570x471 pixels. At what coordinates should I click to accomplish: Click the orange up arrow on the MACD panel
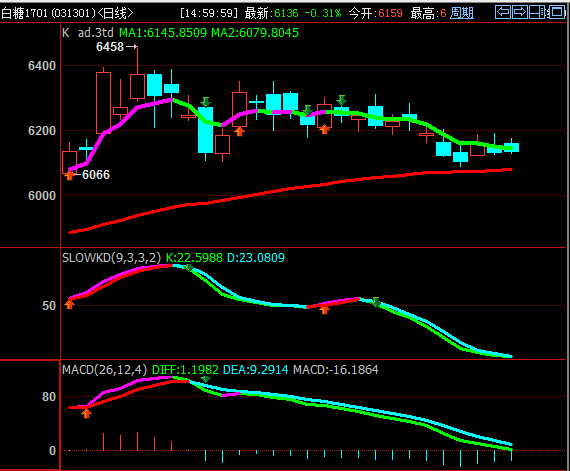coord(86,413)
